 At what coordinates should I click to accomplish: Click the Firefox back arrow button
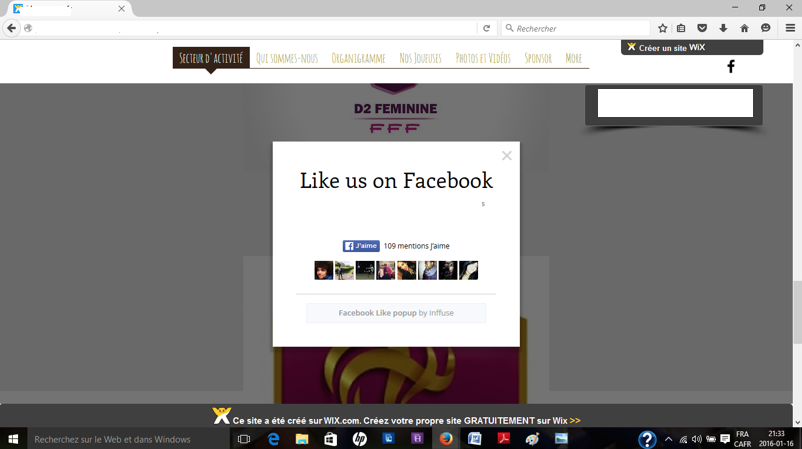(x=11, y=28)
